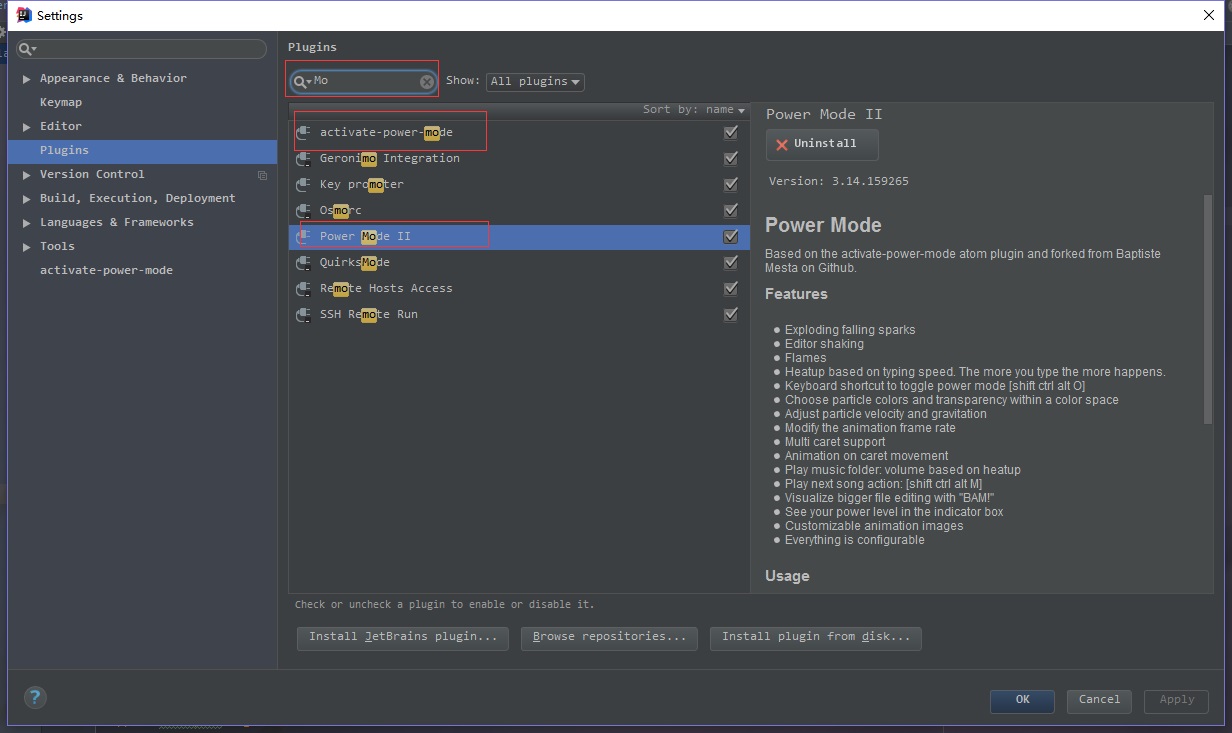This screenshot has width=1232, height=733.
Task: Select the Osmorc plugin row
Action: [518, 211]
